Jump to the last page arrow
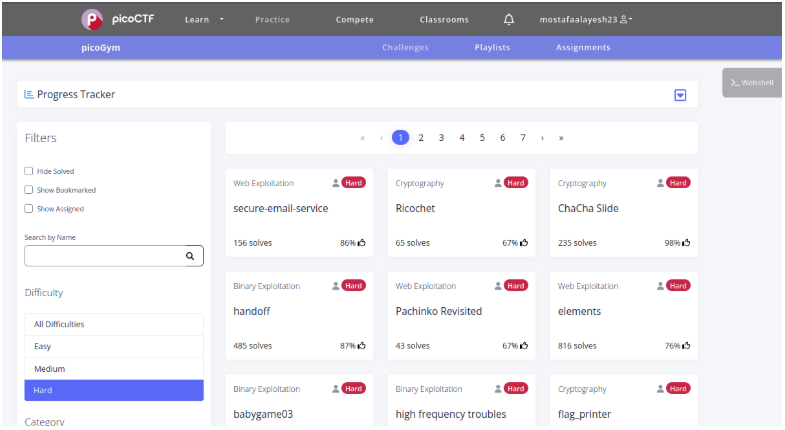 561,138
